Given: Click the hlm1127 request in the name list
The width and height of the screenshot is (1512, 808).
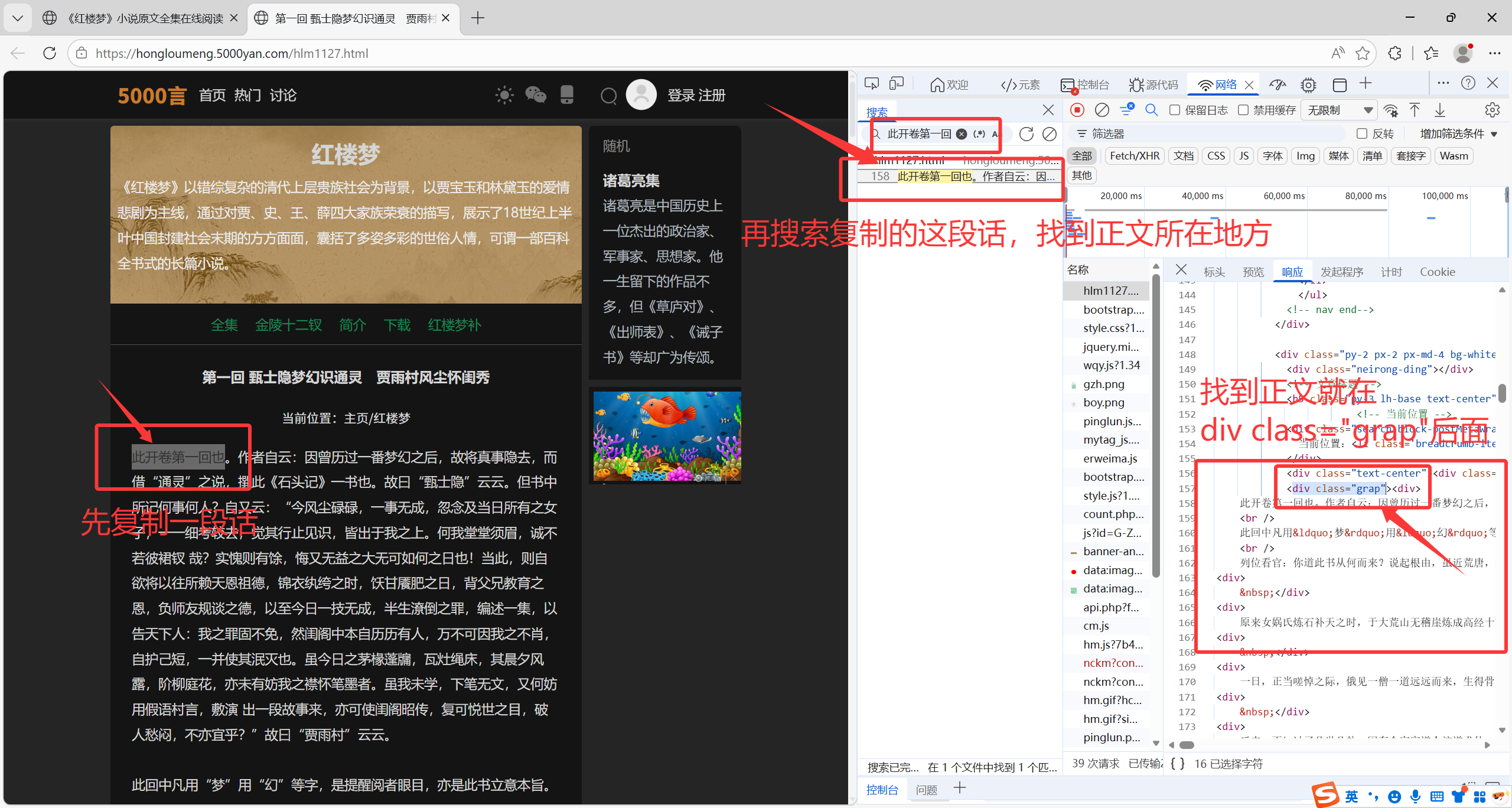Looking at the screenshot, I should coord(1110,291).
